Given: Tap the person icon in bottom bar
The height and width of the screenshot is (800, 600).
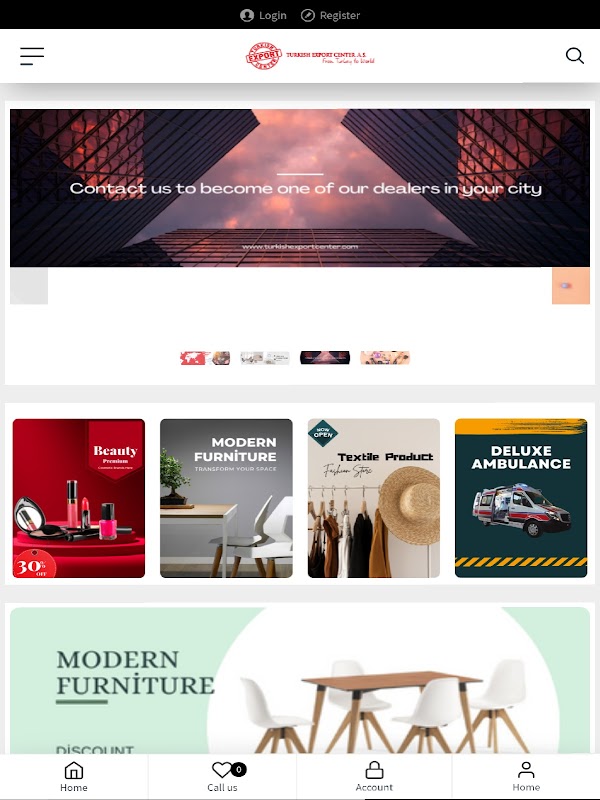Looking at the screenshot, I should tap(526, 770).
